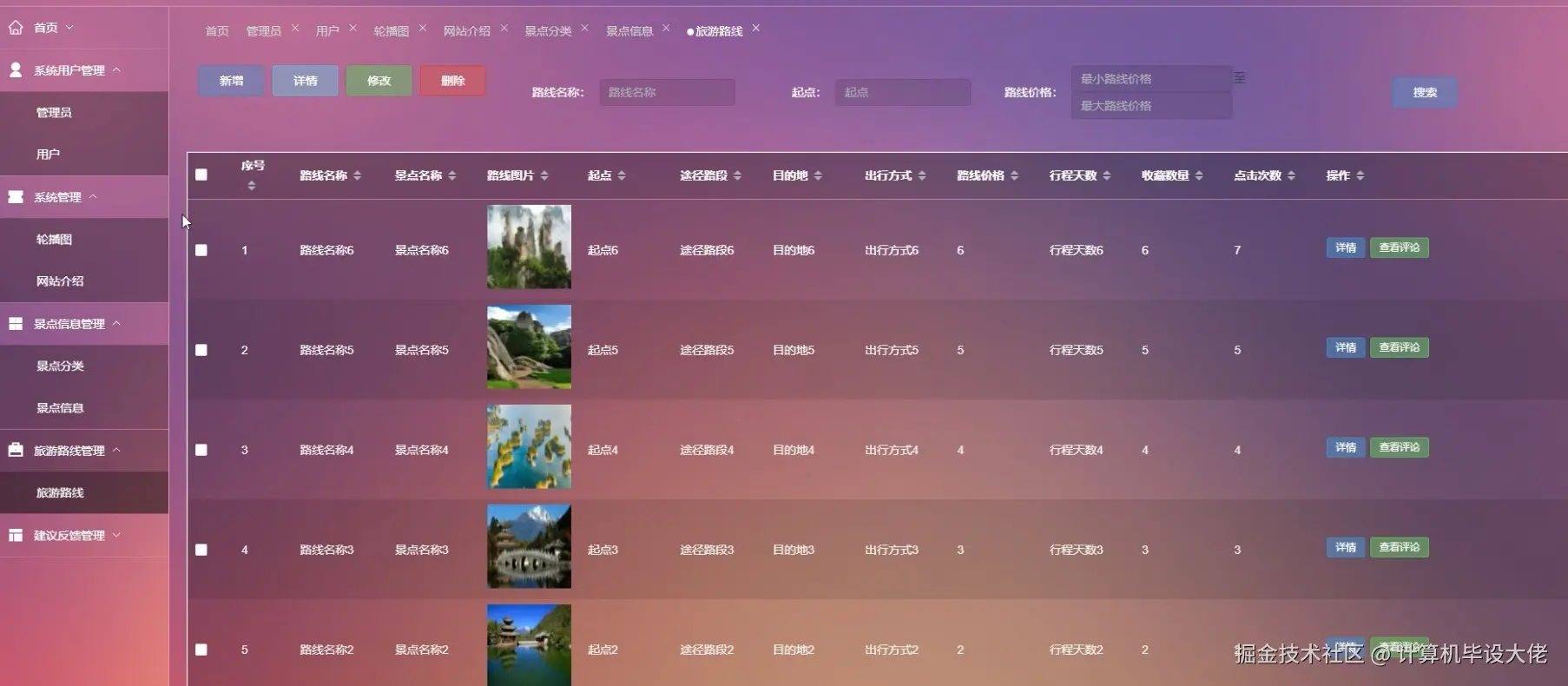
Task: Close the 轮播图 tab
Action: pos(423,28)
